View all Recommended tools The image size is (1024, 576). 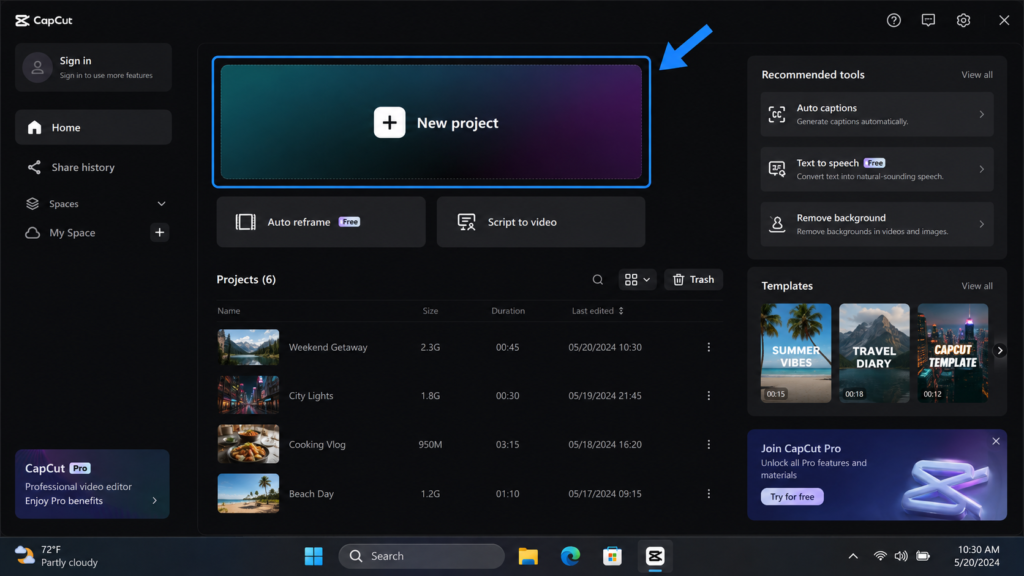[976, 74]
